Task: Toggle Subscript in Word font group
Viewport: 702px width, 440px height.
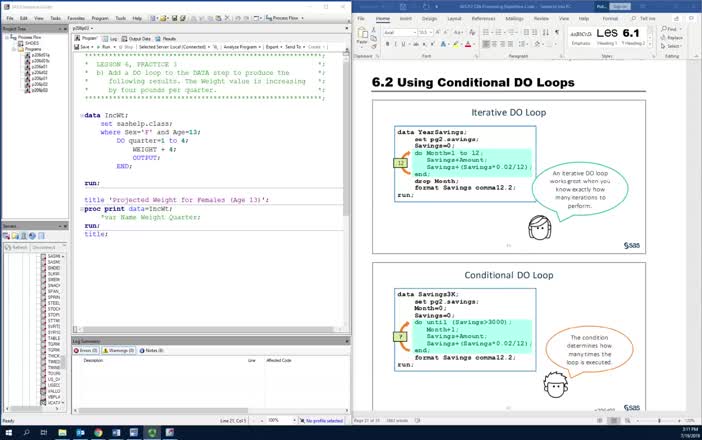Action: 424,44
